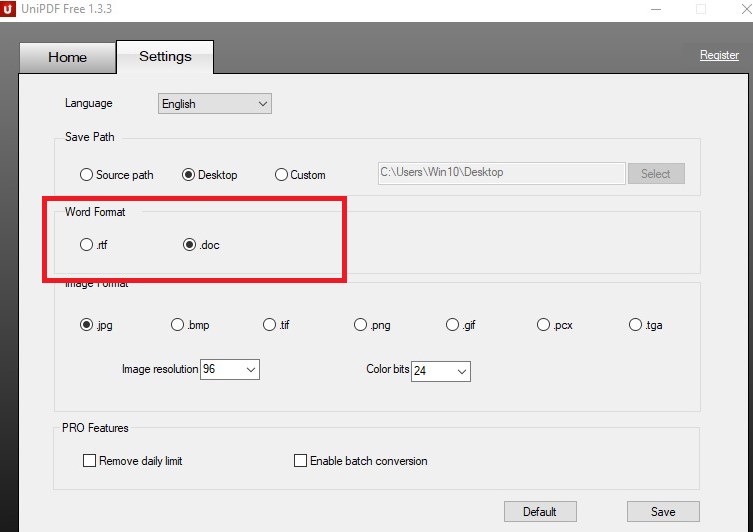Image resolution: width=753 pixels, height=532 pixels.
Task: Select the Source path radio button
Action: coord(117,175)
